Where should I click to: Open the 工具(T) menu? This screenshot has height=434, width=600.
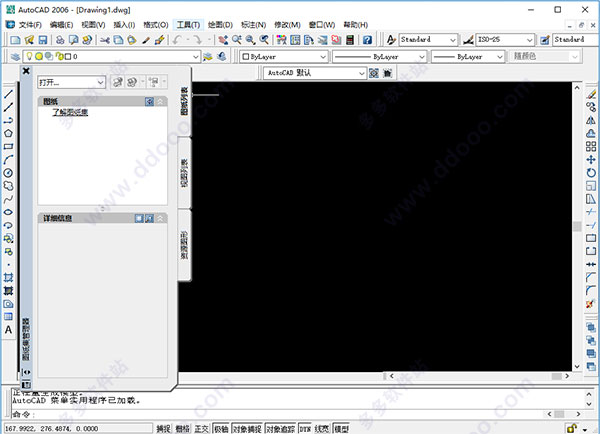(x=188, y=25)
